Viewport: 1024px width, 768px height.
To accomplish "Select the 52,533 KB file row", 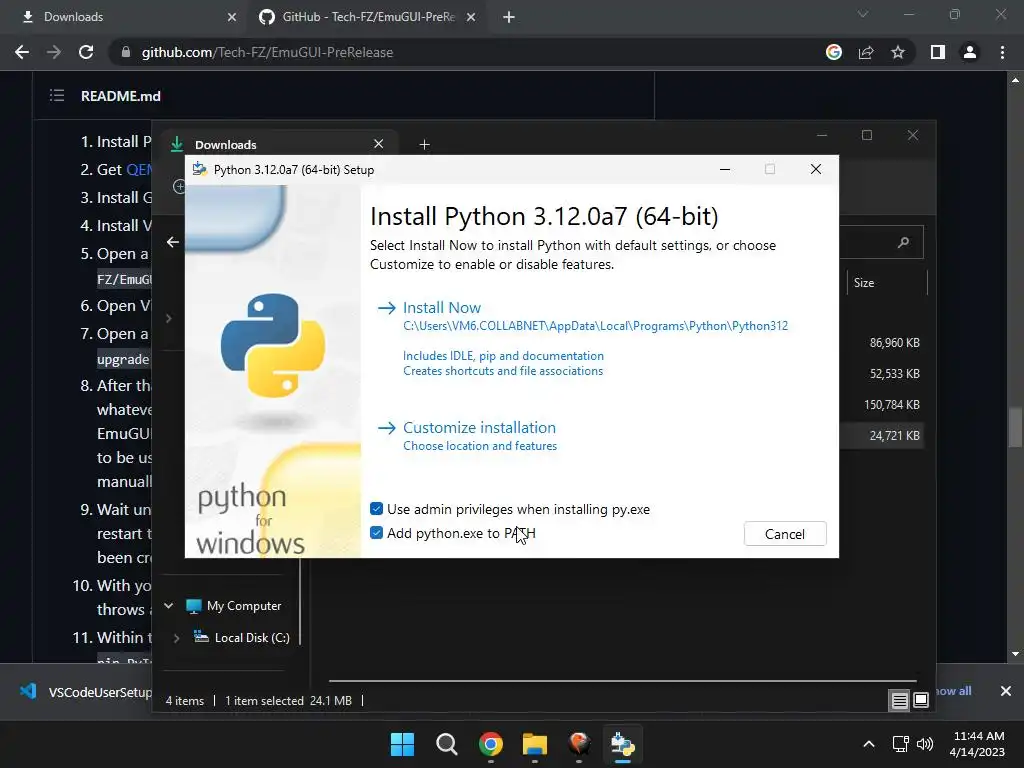I will pos(882,374).
